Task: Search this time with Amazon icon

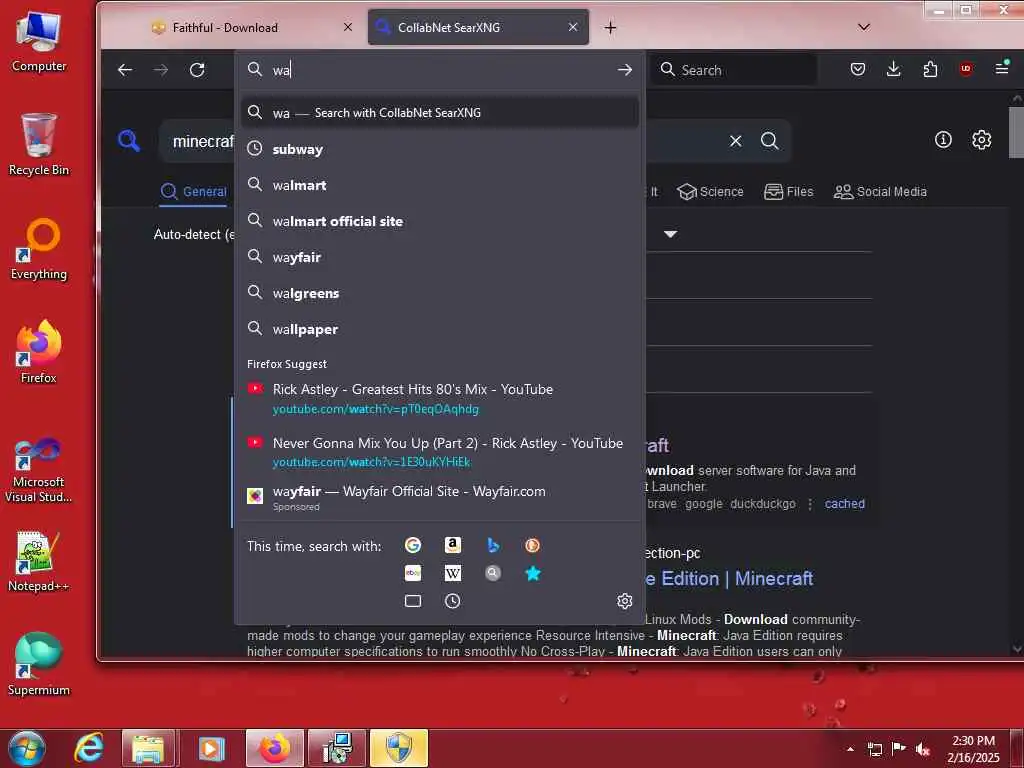Action: [x=453, y=545]
